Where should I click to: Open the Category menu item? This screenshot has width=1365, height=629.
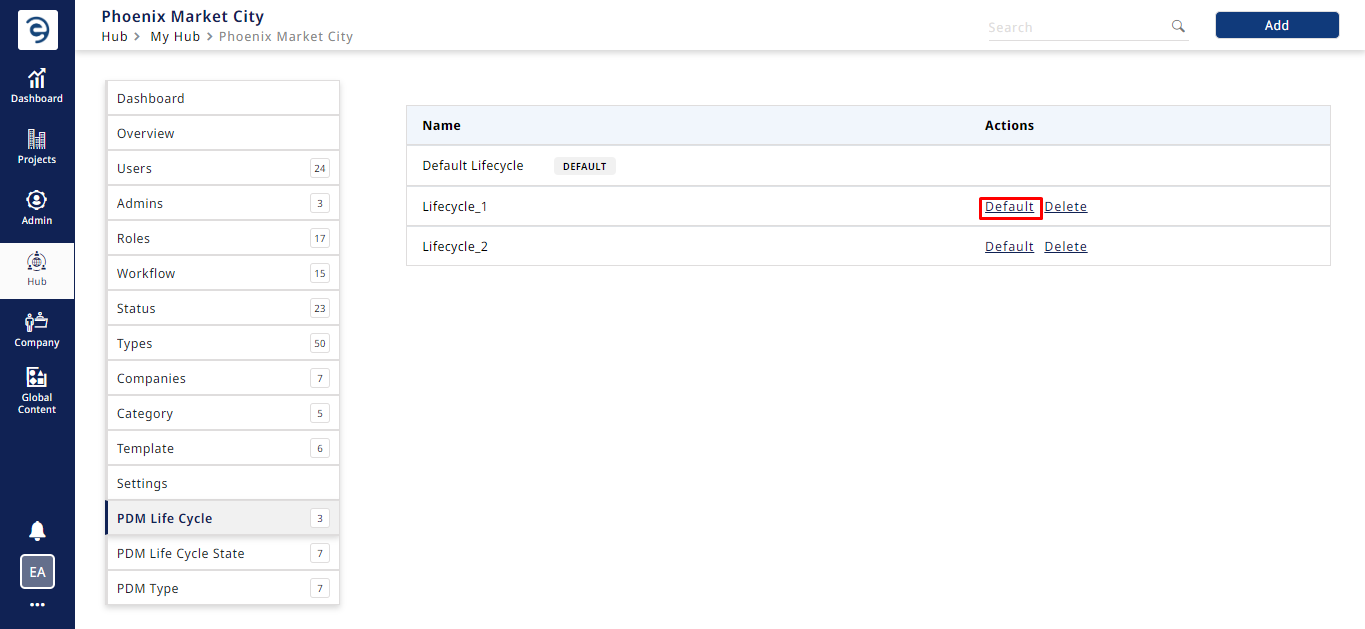[223, 413]
